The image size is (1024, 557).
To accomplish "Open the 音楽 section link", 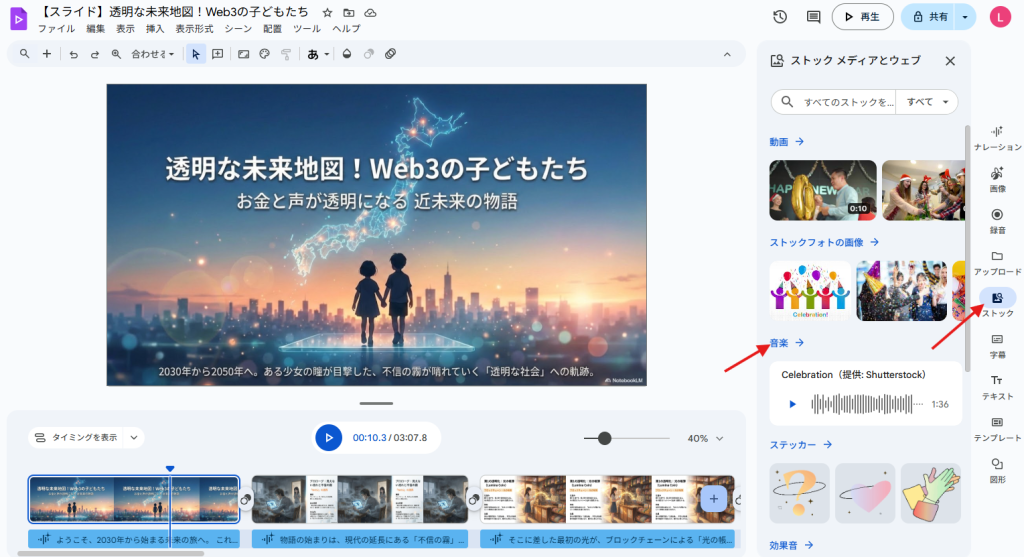I will coord(787,343).
